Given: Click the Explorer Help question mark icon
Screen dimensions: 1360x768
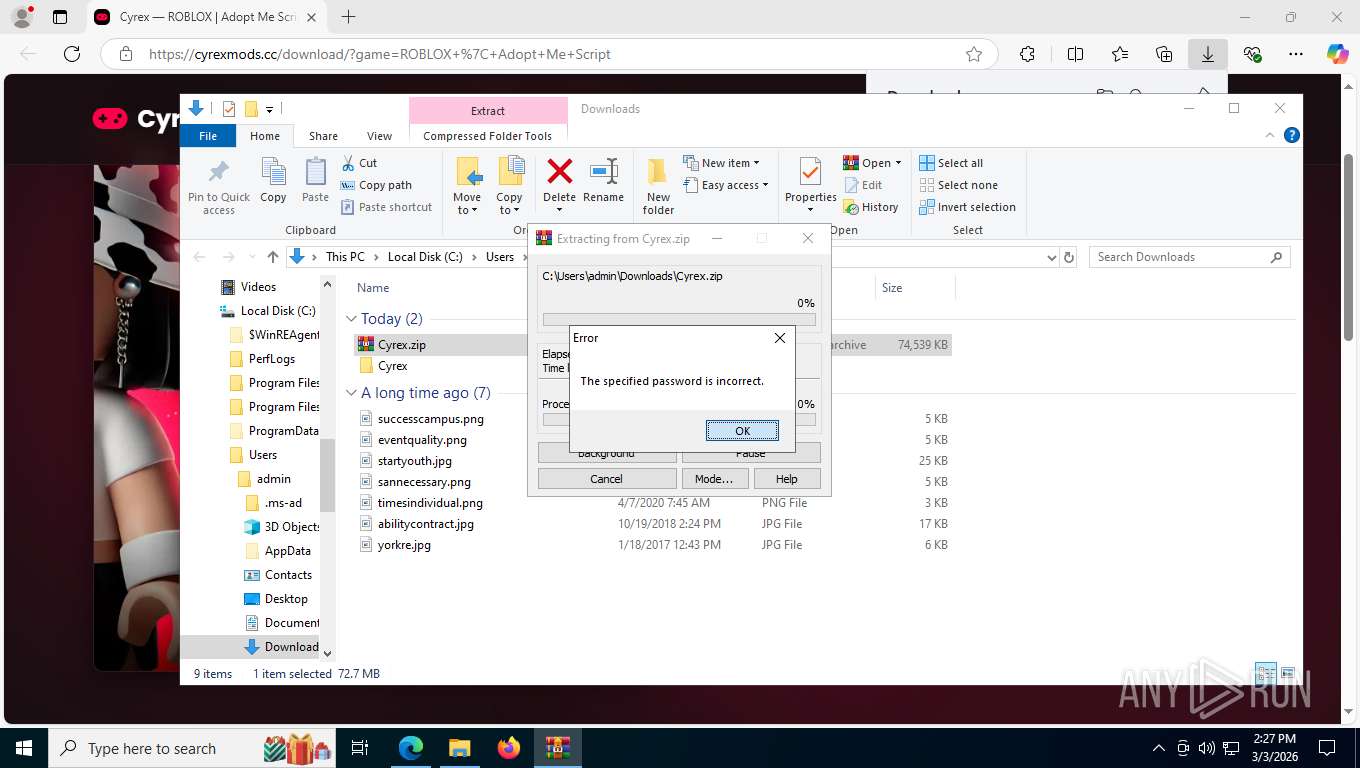Looking at the screenshot, I should (x=1291, y=136).
